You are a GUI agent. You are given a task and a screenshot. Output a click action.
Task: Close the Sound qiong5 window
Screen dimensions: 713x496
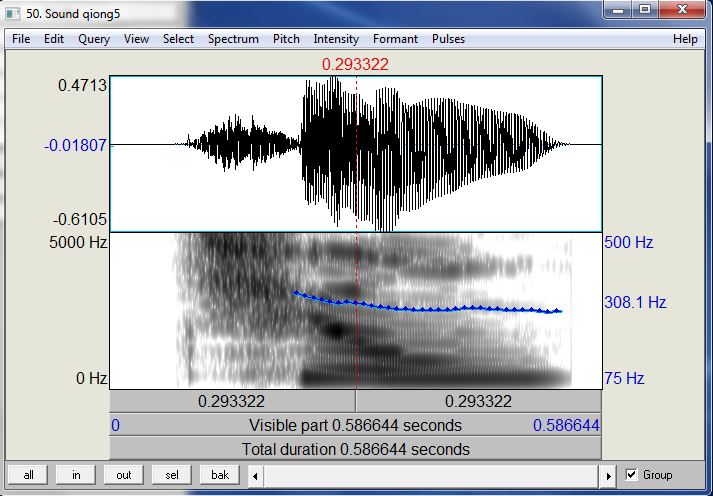(682, 10)
